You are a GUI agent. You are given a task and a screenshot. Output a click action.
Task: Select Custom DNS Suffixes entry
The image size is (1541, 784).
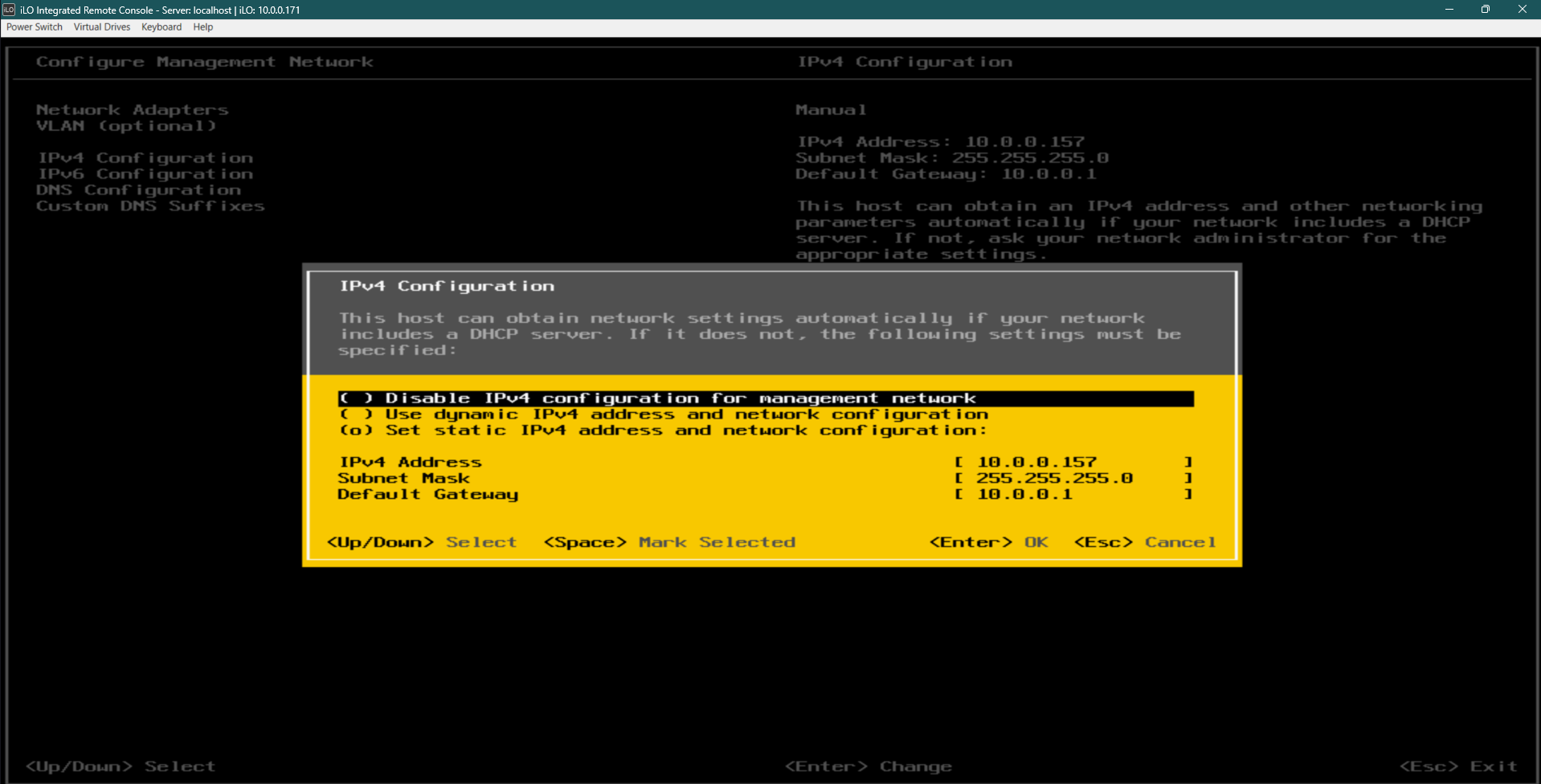tap(150, 206)
